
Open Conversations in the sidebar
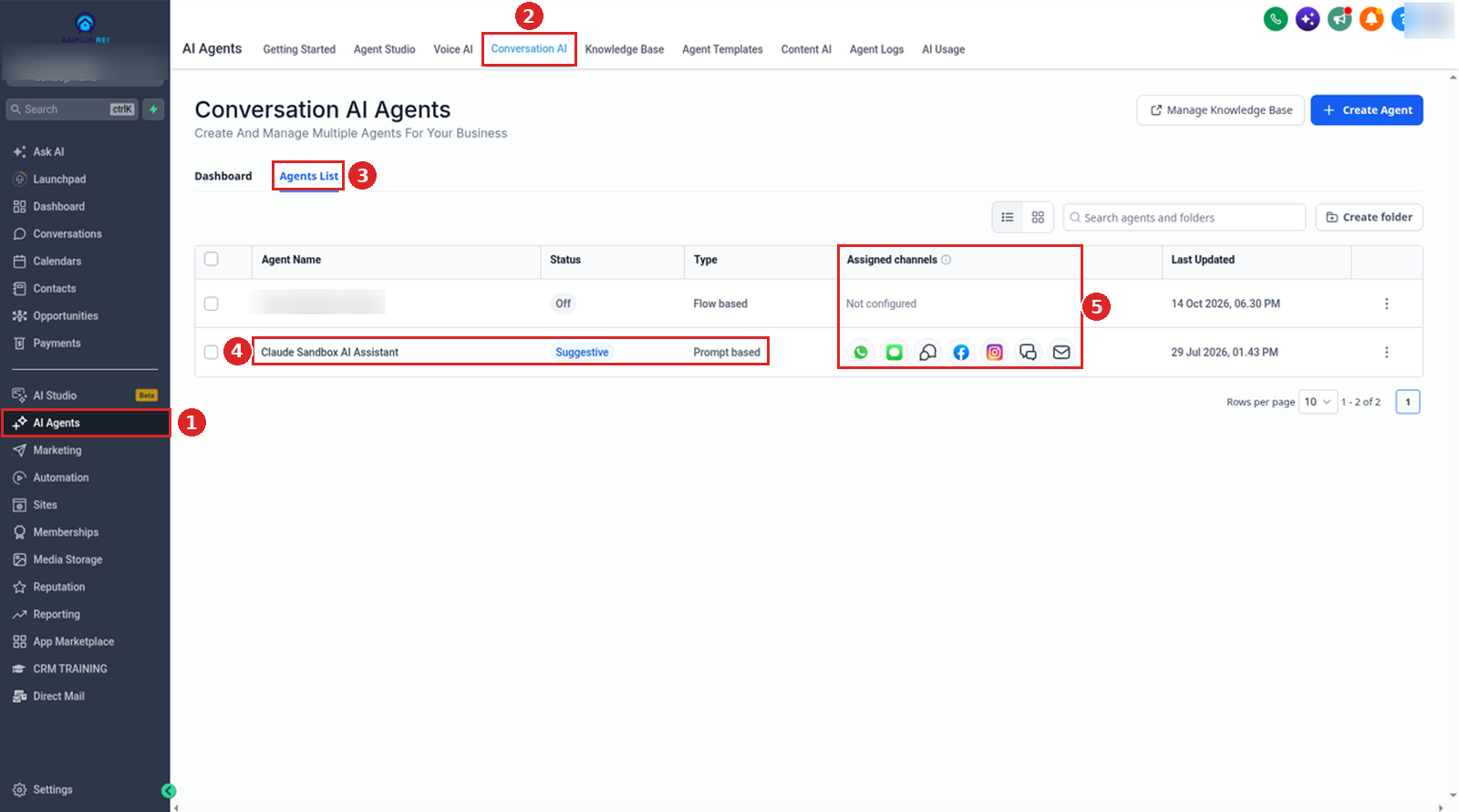point(67,234)
